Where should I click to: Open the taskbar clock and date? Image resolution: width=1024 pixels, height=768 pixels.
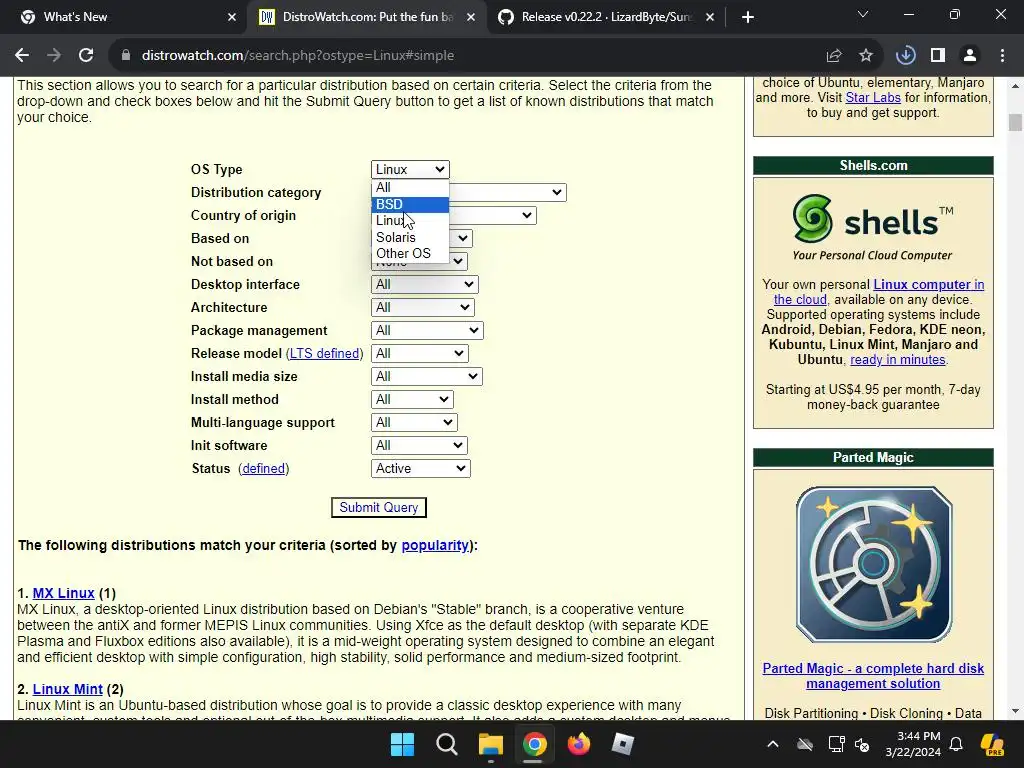pyautogui.click(x=913, y=744)
